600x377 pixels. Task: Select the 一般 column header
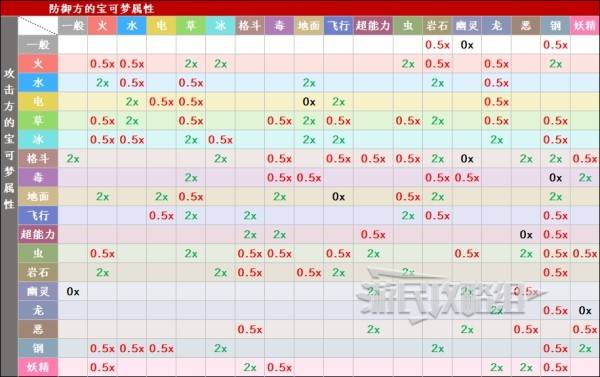click(x=73, y=26)
